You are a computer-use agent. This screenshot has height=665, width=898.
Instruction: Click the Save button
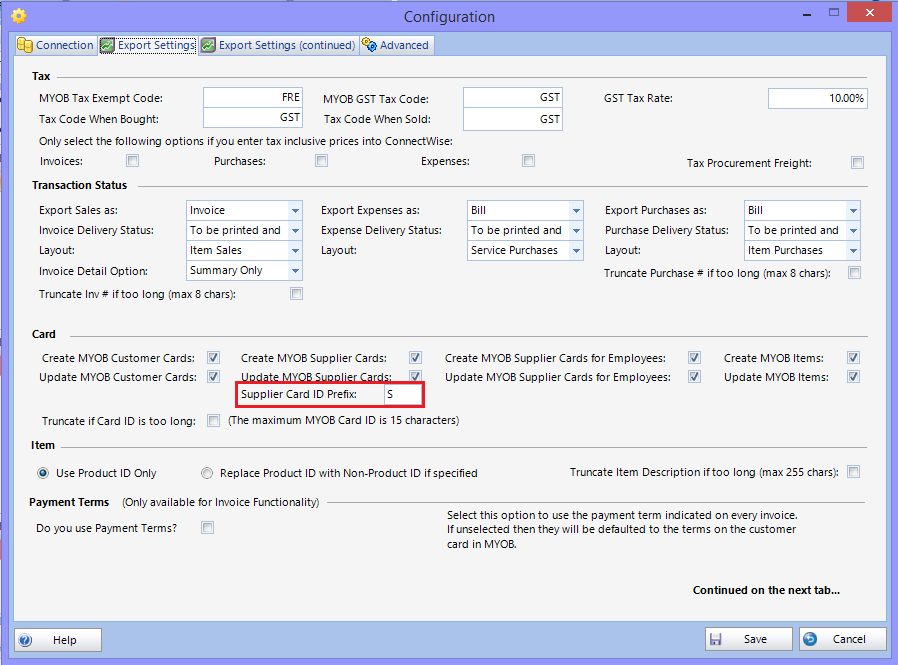coord(749,639)
